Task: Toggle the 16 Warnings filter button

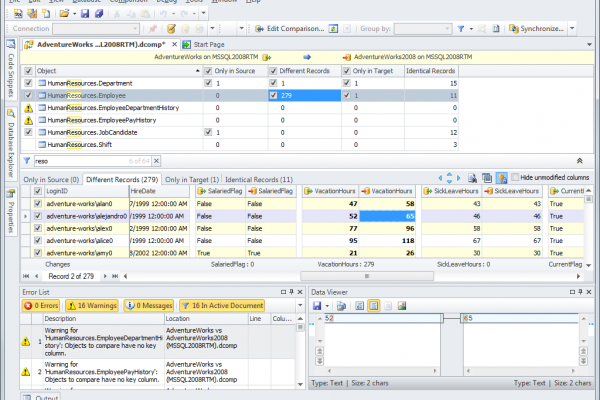Action: 92,305
